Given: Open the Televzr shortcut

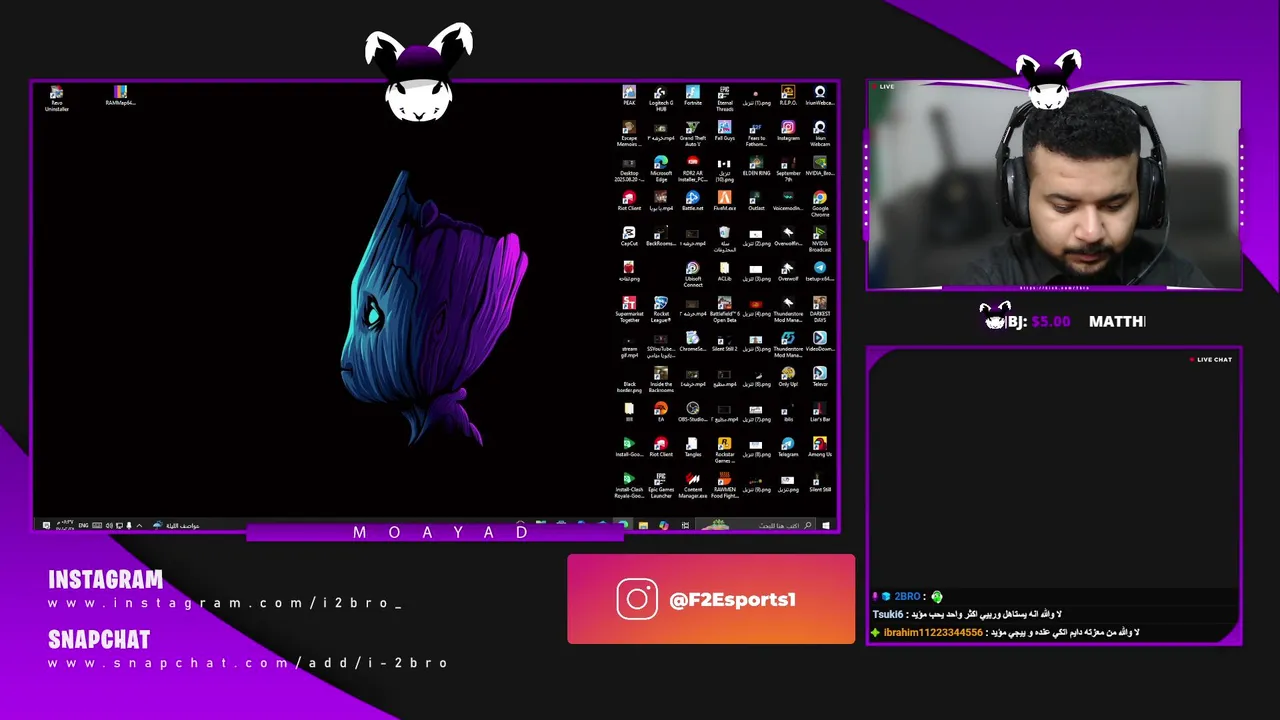Looking at the screenshot, I should [x=820, y=375].
